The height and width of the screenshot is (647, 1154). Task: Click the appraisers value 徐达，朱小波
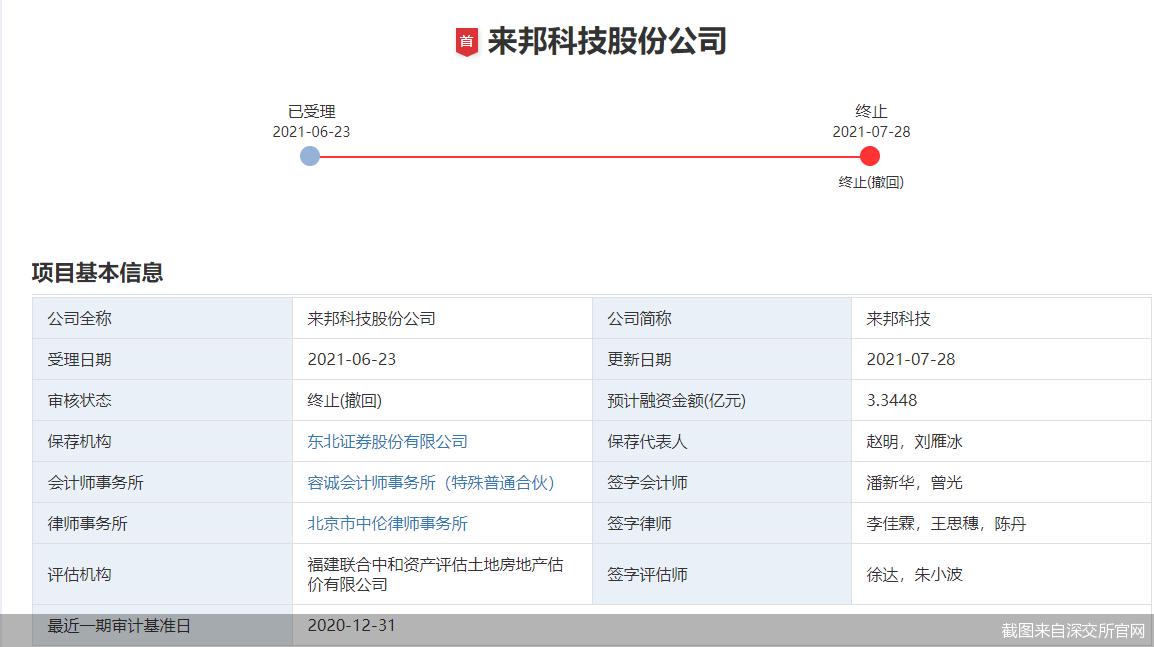(914, 575)
